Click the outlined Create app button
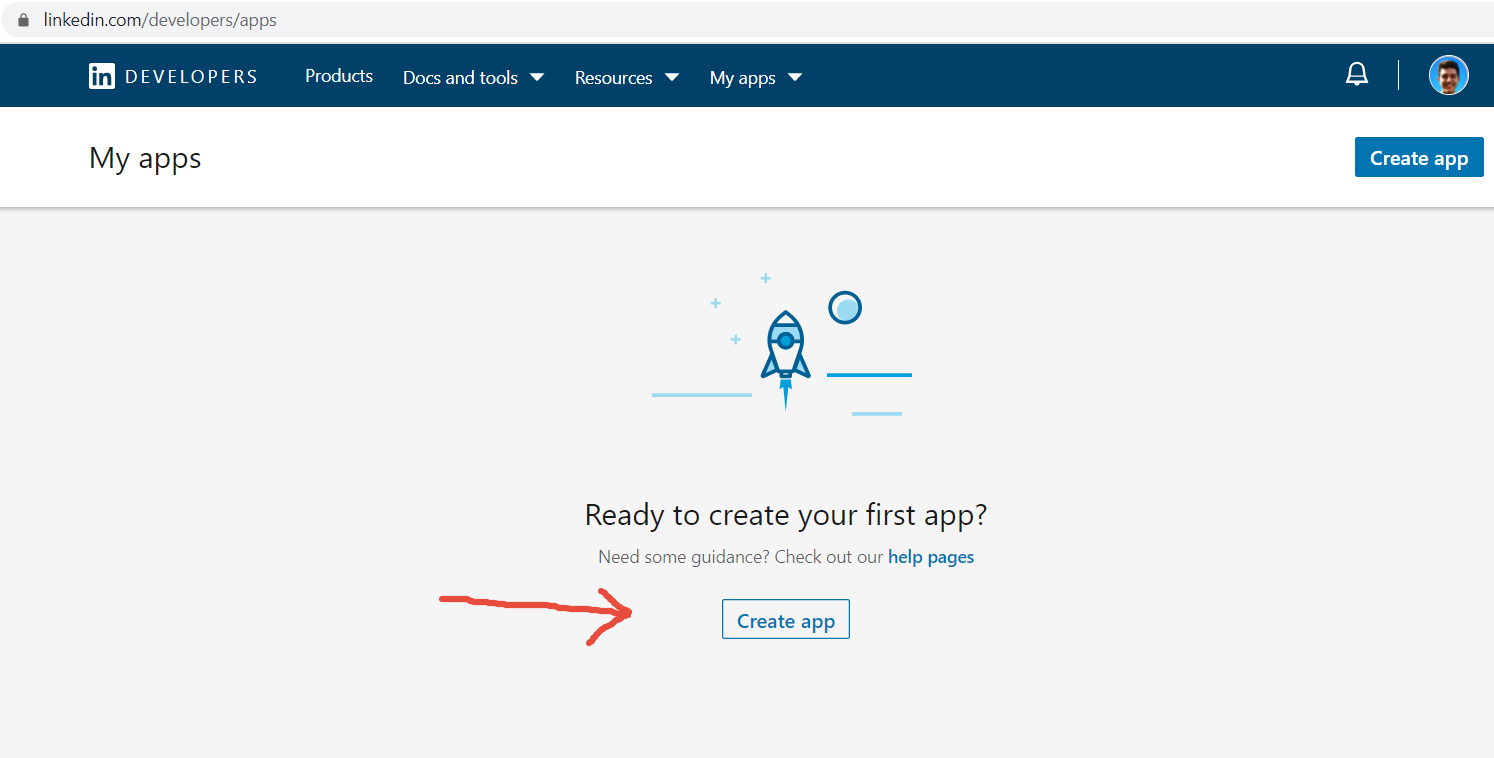 tap(786, 620)
